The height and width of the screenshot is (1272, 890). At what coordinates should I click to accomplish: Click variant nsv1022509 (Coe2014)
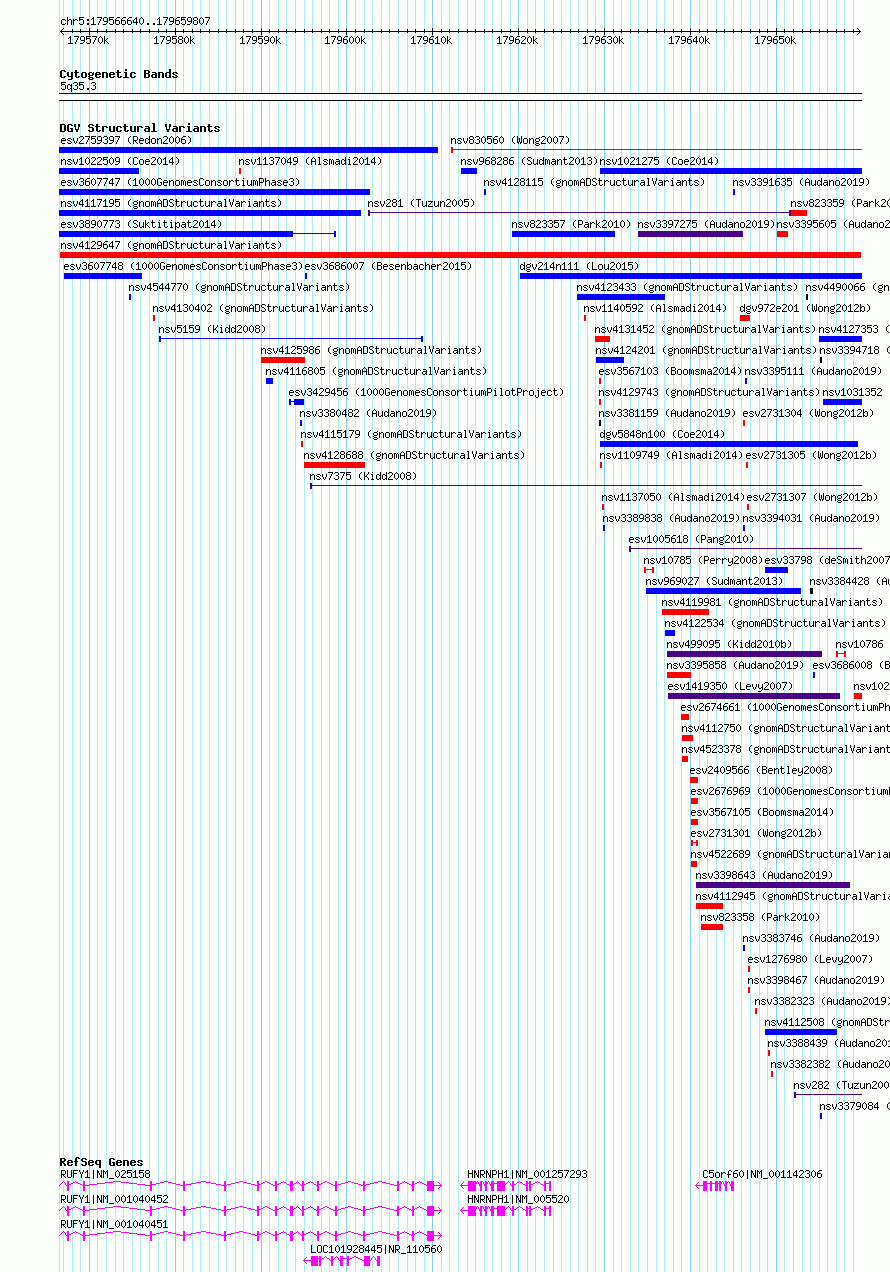coord(120,161)
